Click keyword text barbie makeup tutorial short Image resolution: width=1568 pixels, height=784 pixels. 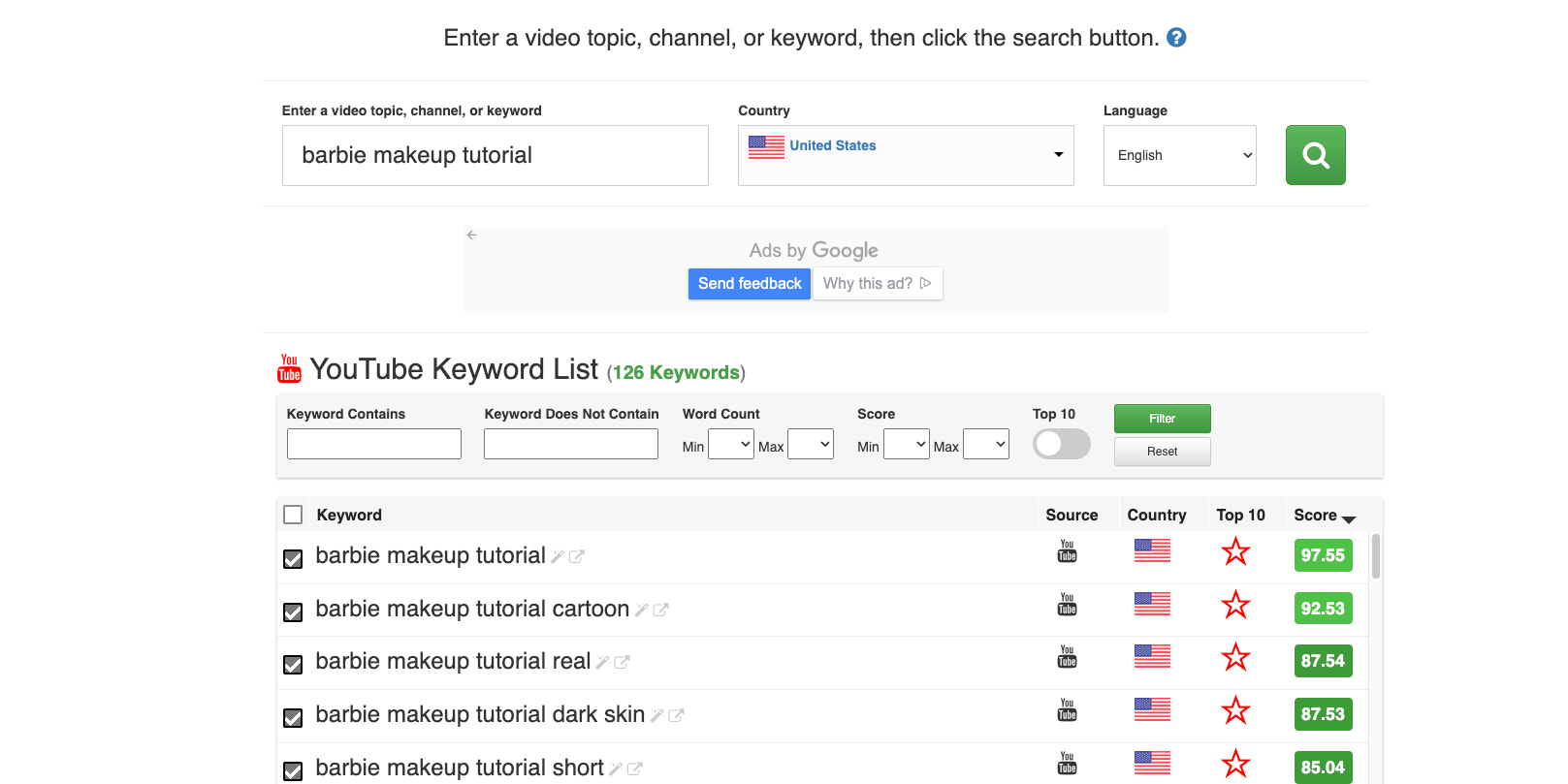click(x=460, y=768)
